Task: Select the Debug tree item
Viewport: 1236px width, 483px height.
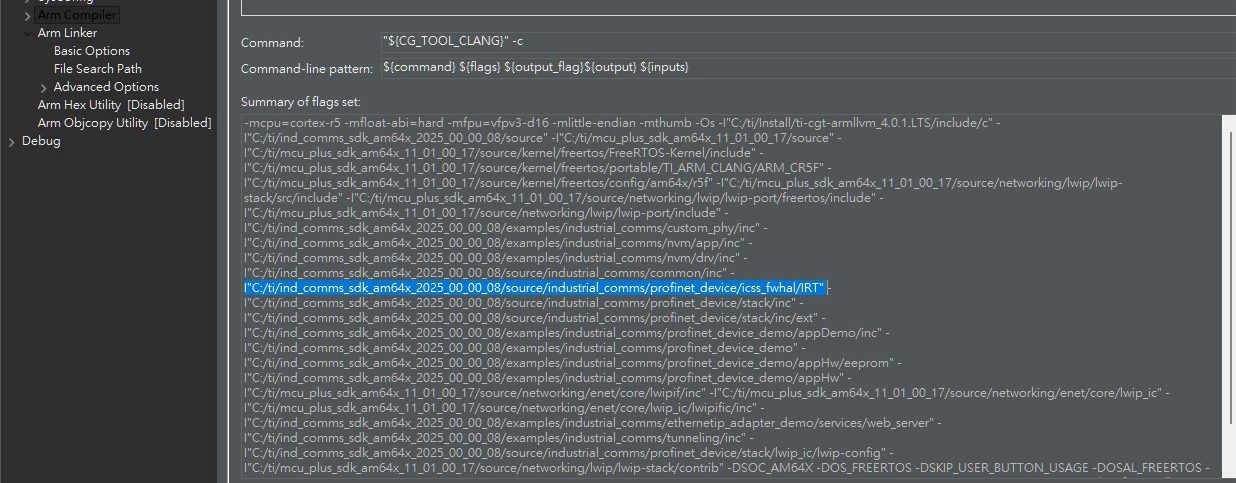Action: 41,141
